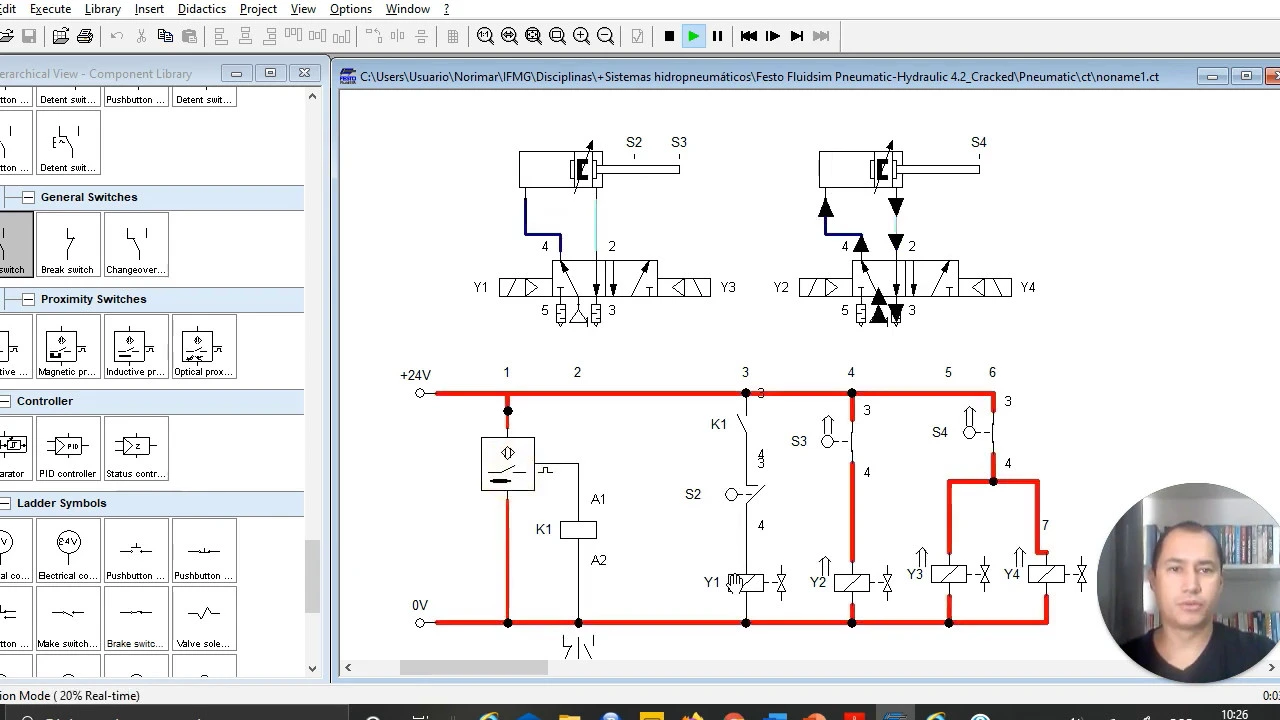Open the Didactics menu

coord(201,9)
